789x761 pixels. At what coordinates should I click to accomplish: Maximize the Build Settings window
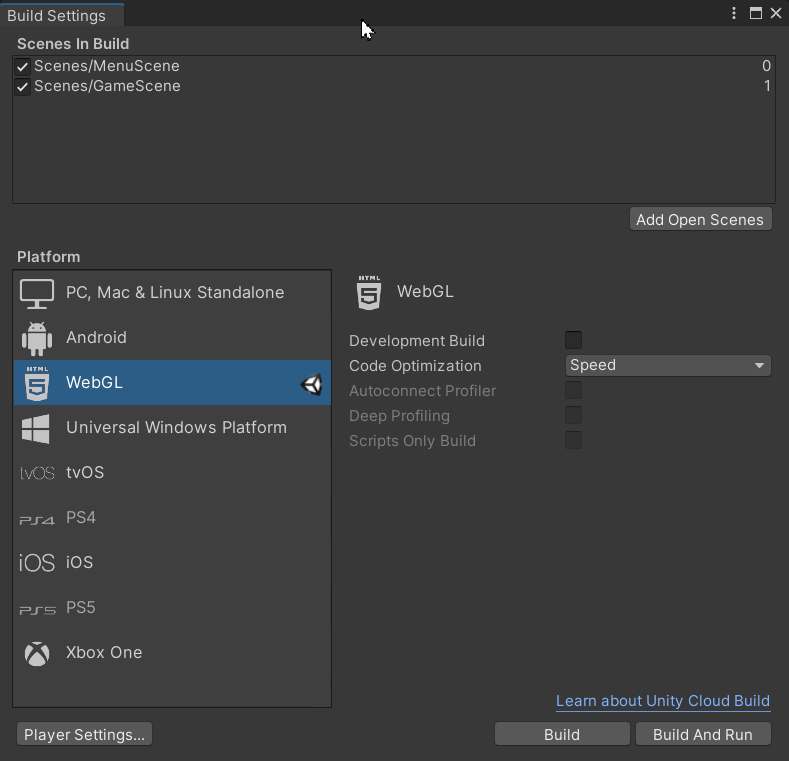tap(755, 13)
